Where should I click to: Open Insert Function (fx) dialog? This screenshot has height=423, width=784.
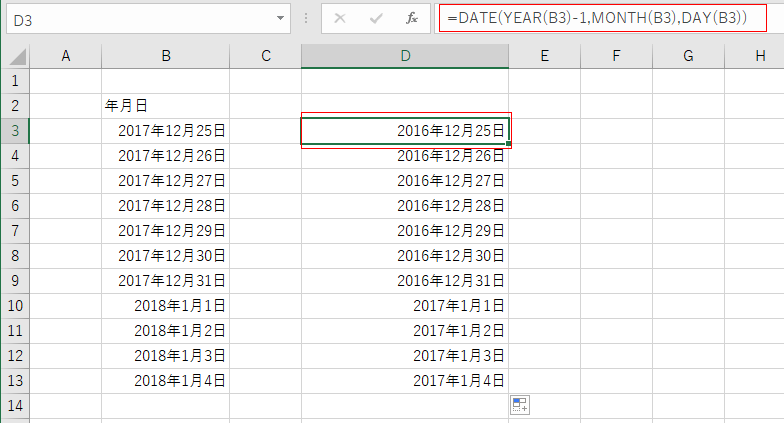point(412,19)
